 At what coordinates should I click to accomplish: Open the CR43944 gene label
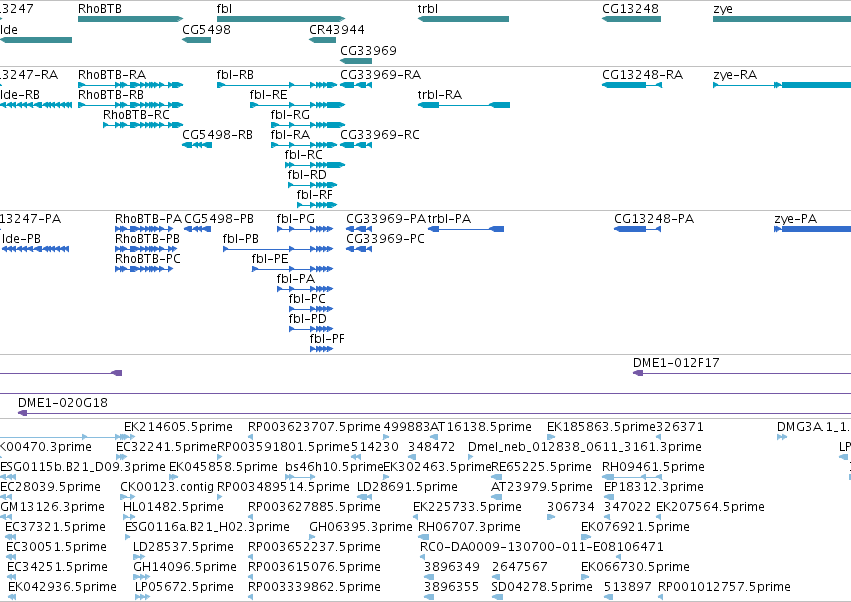[x=336, y=29]
